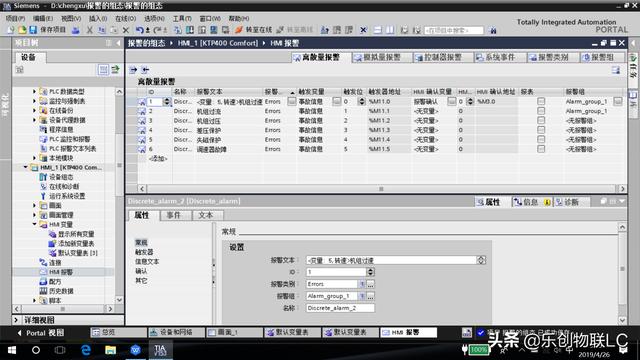Toggle report checkbox for alarm 机组过压
The height and width of the screenshot is (360, 640).
(x=541, y=120)
